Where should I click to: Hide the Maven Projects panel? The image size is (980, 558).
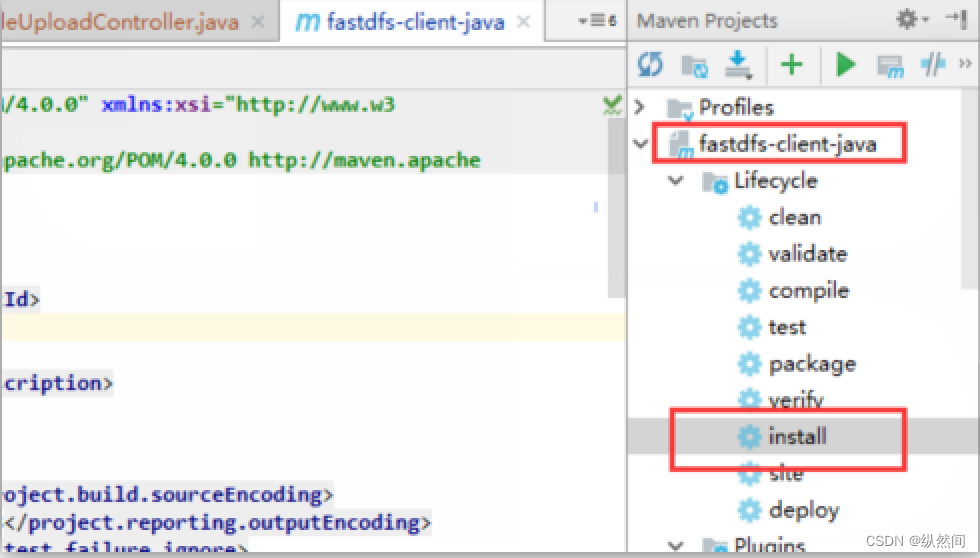click(x=957, y=19)
